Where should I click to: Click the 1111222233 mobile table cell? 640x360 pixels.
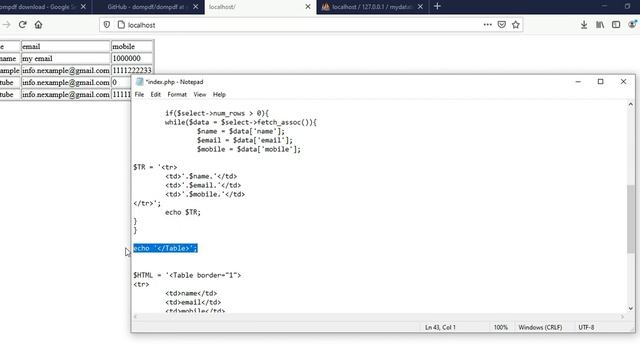pos(132,70)
